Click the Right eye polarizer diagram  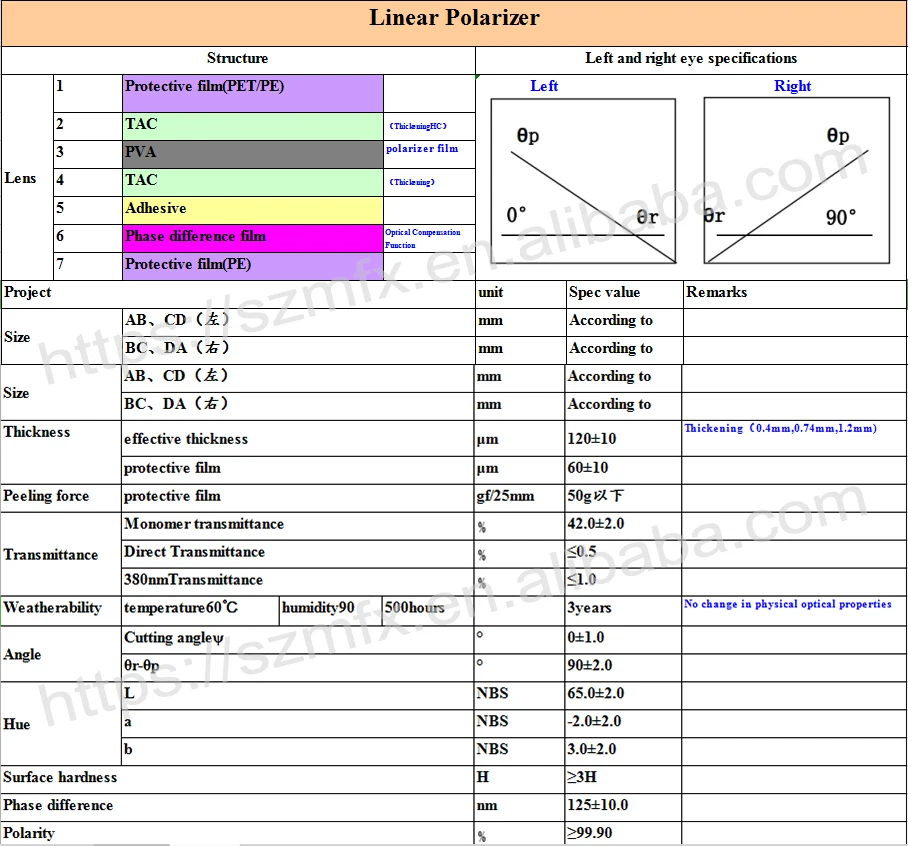click(796, 180)
